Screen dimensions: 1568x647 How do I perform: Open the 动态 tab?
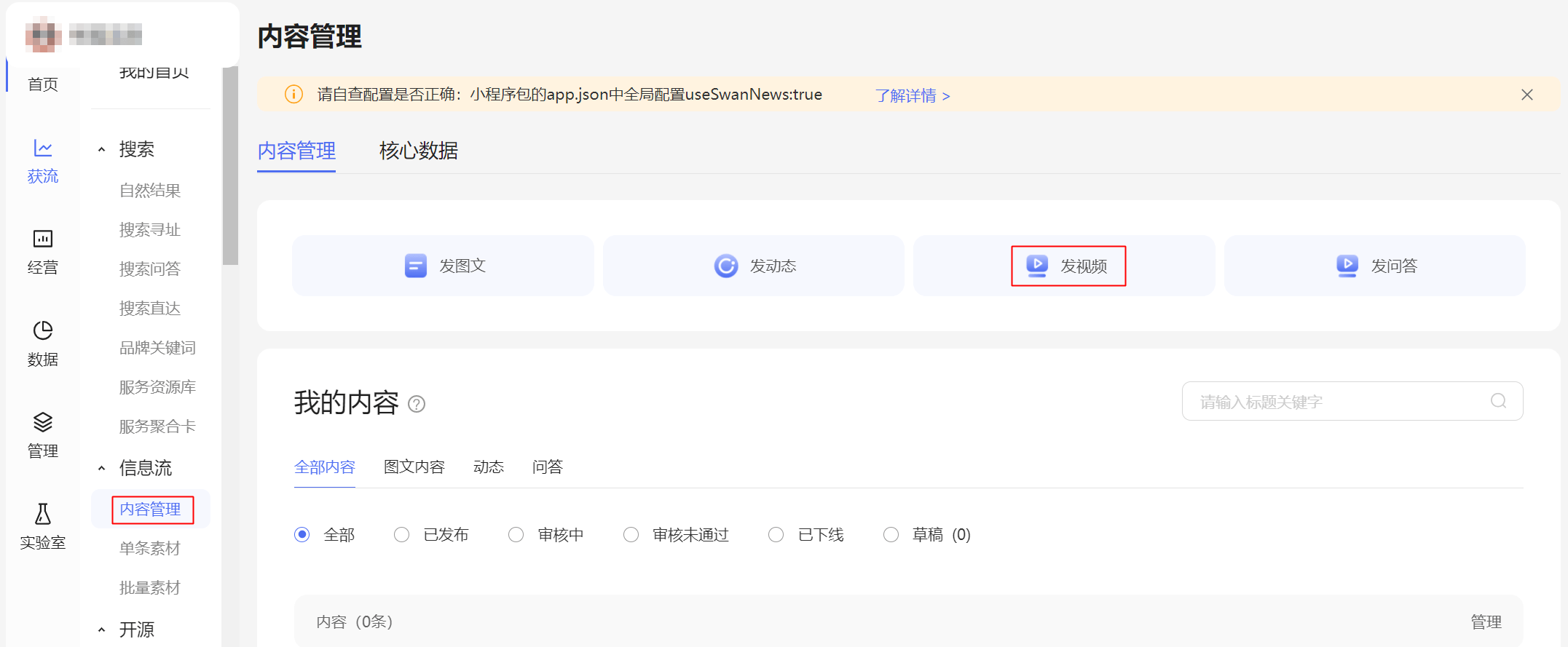489,467
